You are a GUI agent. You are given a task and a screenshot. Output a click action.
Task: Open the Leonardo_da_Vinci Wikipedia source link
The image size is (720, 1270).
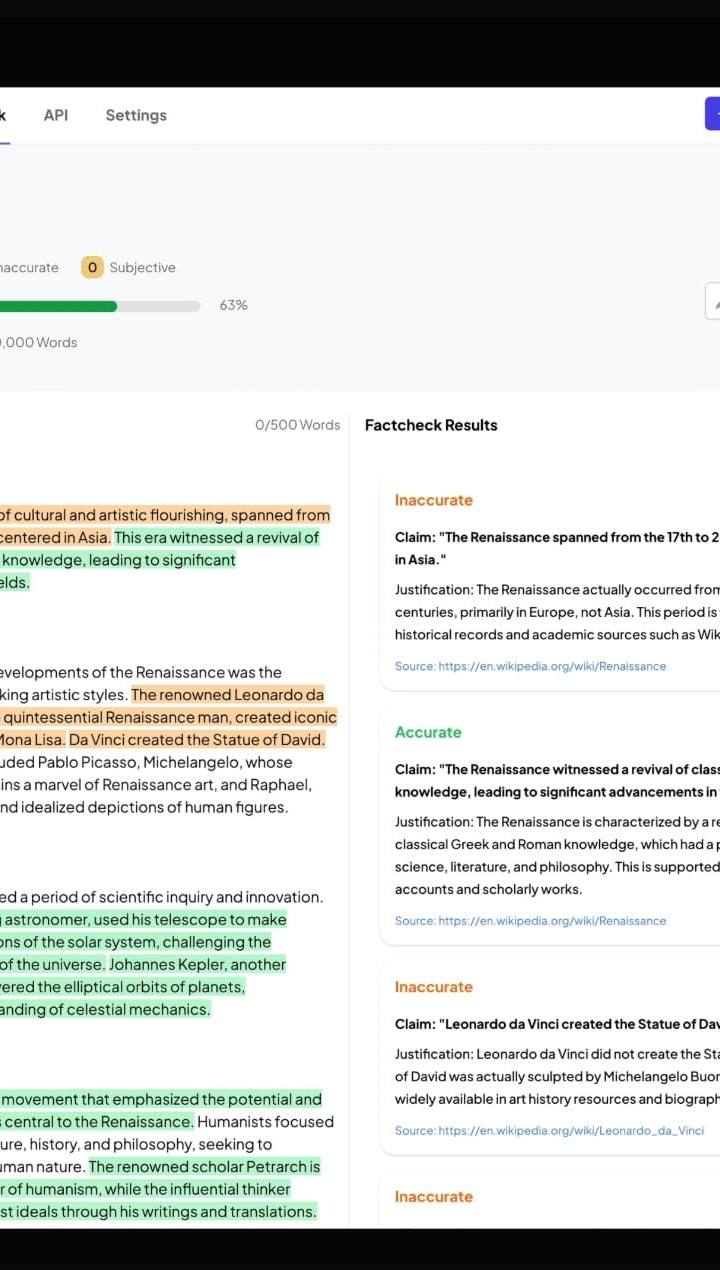(x=549, y=1130)
